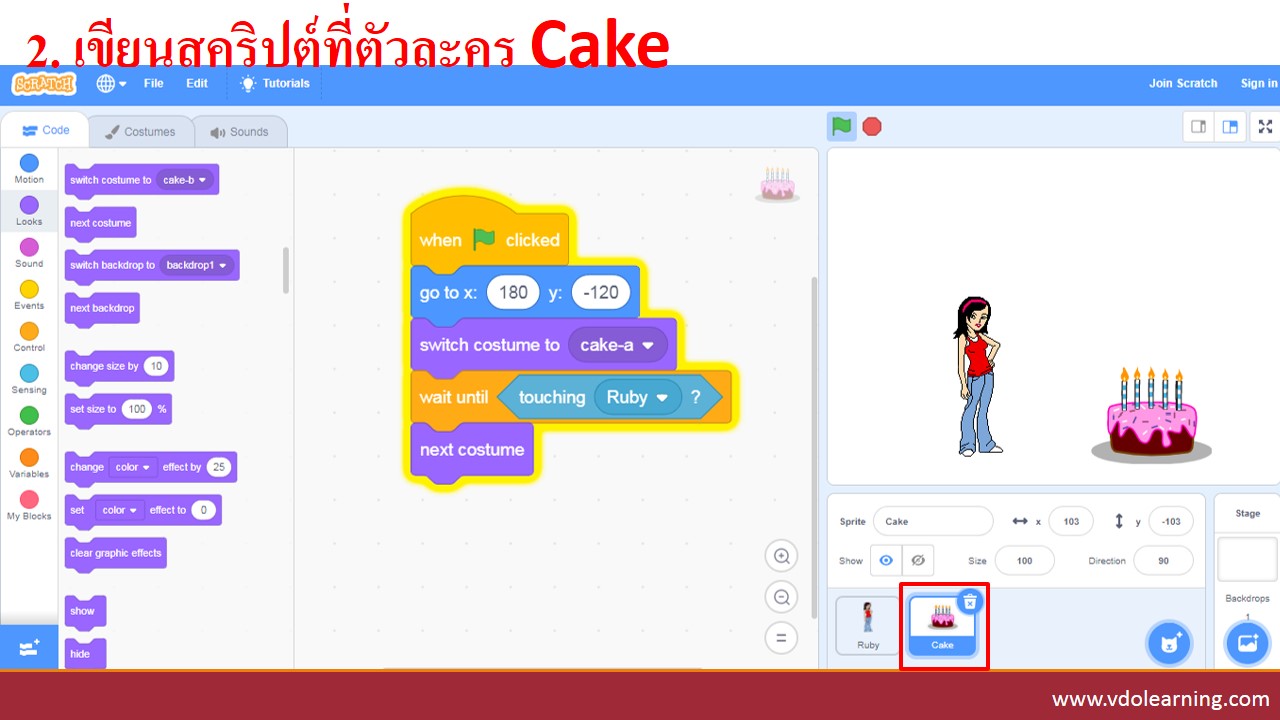Click the hide block in palette

click(x=85, y=654)
